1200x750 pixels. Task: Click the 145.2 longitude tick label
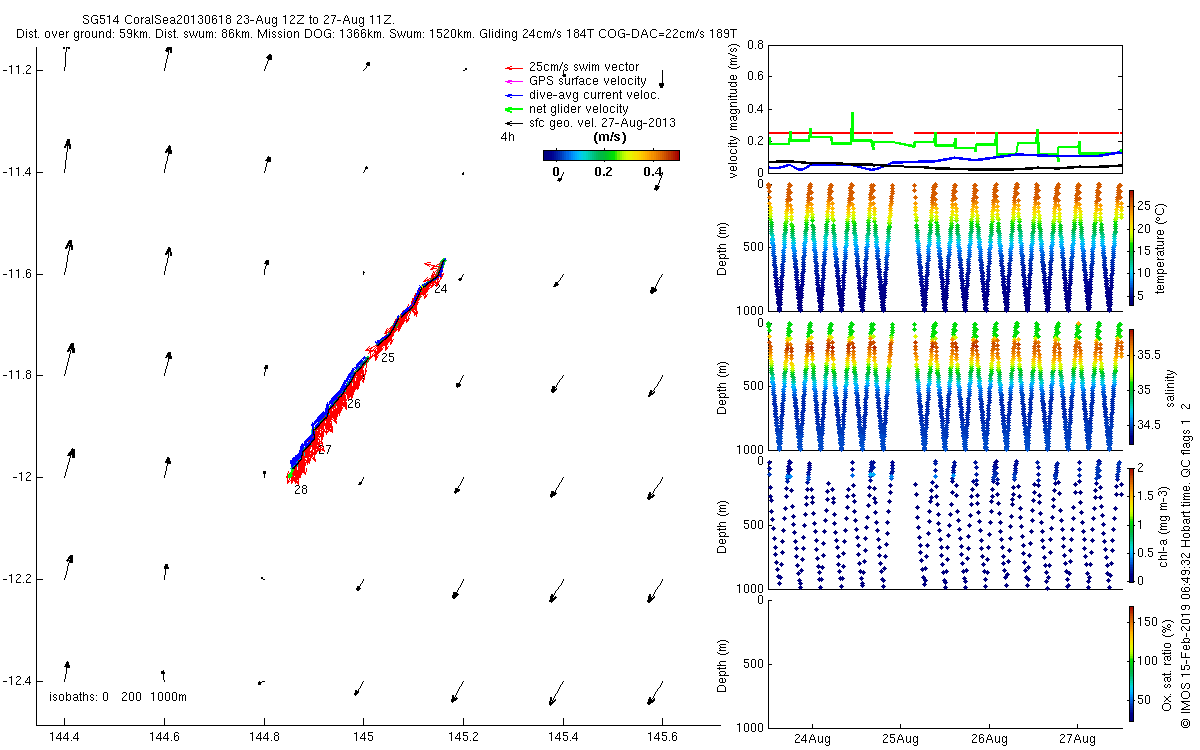(x=464, y=739)
